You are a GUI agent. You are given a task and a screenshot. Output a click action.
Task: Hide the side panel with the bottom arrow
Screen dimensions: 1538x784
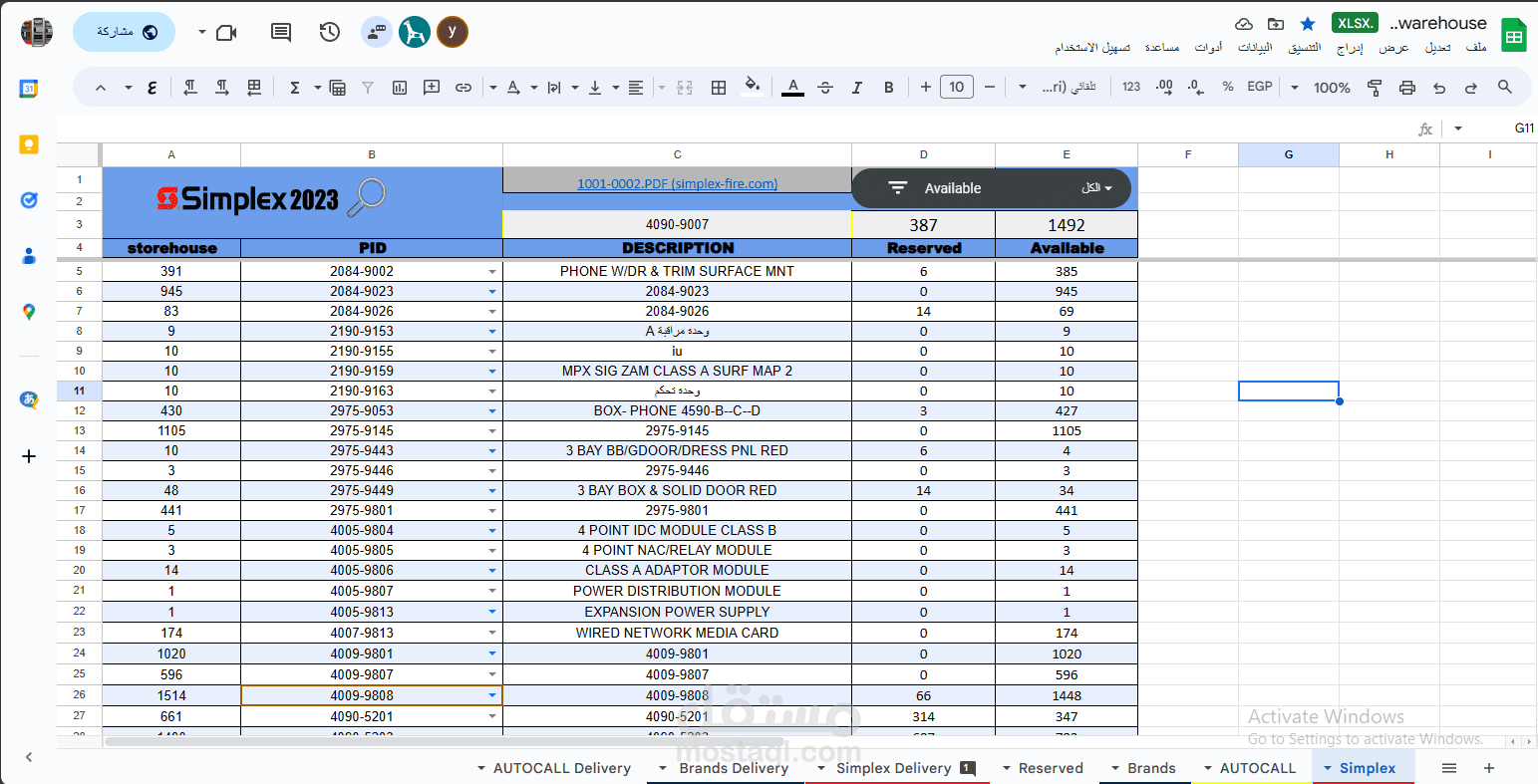(29, 757)
